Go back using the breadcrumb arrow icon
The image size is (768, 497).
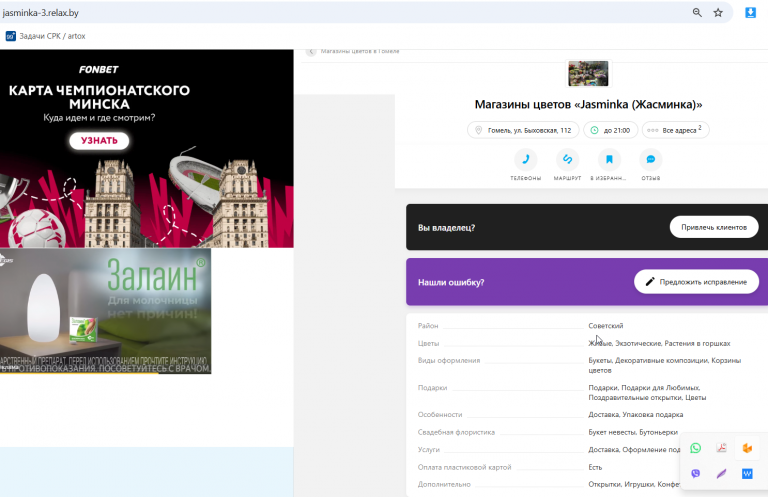(311, 51)
